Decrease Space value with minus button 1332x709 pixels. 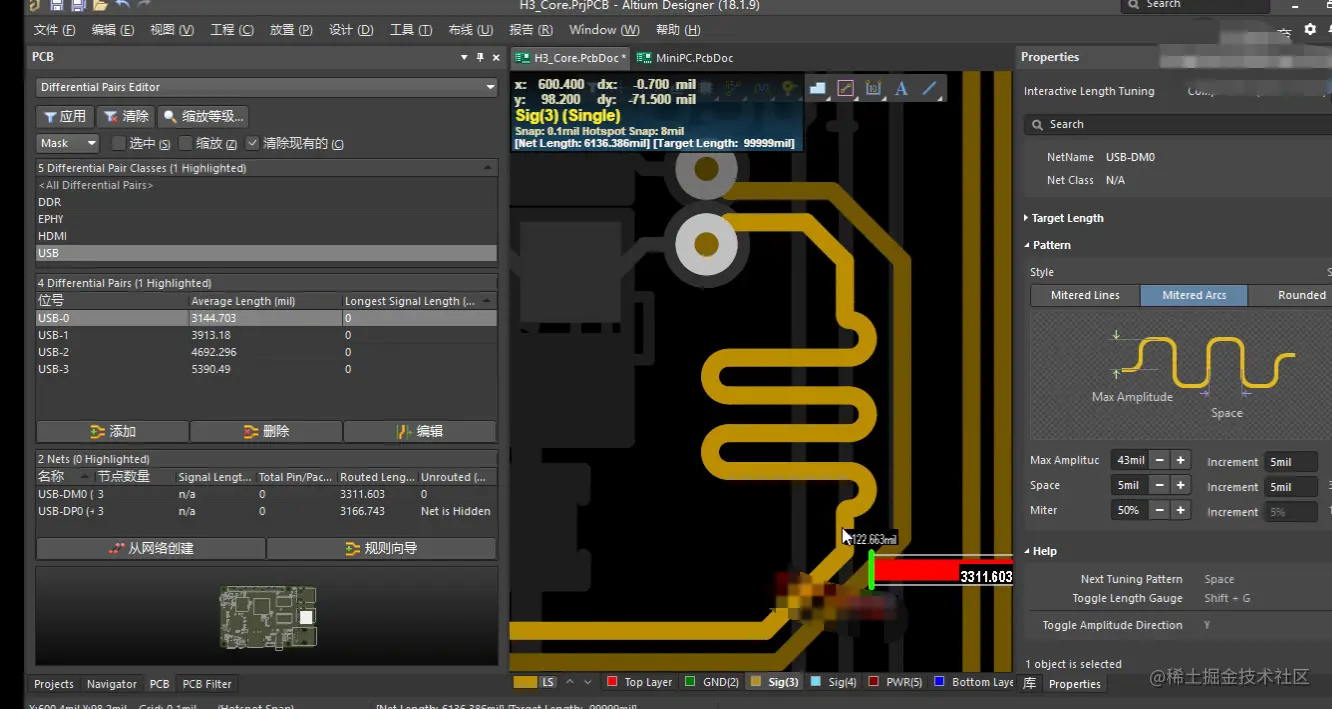pyautogui.click(x=1159, y=485)
